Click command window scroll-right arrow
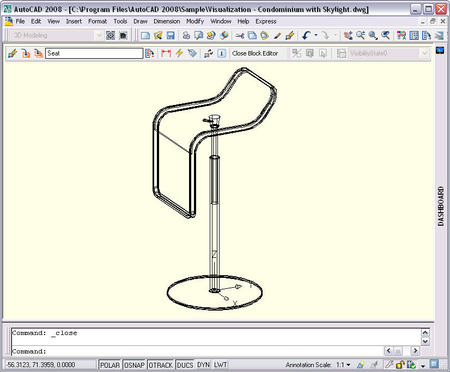Viewport: 450px width, 372px height. point(415,351)
